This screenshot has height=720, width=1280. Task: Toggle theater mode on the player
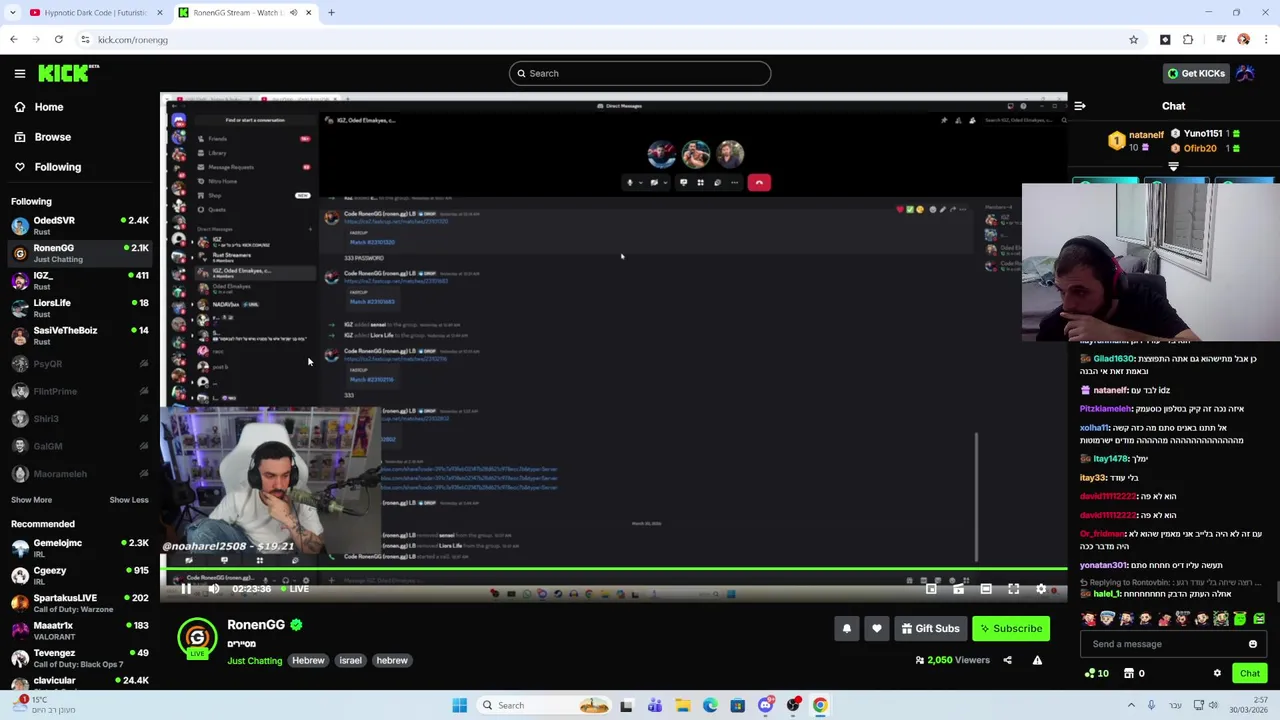[986, 589]
